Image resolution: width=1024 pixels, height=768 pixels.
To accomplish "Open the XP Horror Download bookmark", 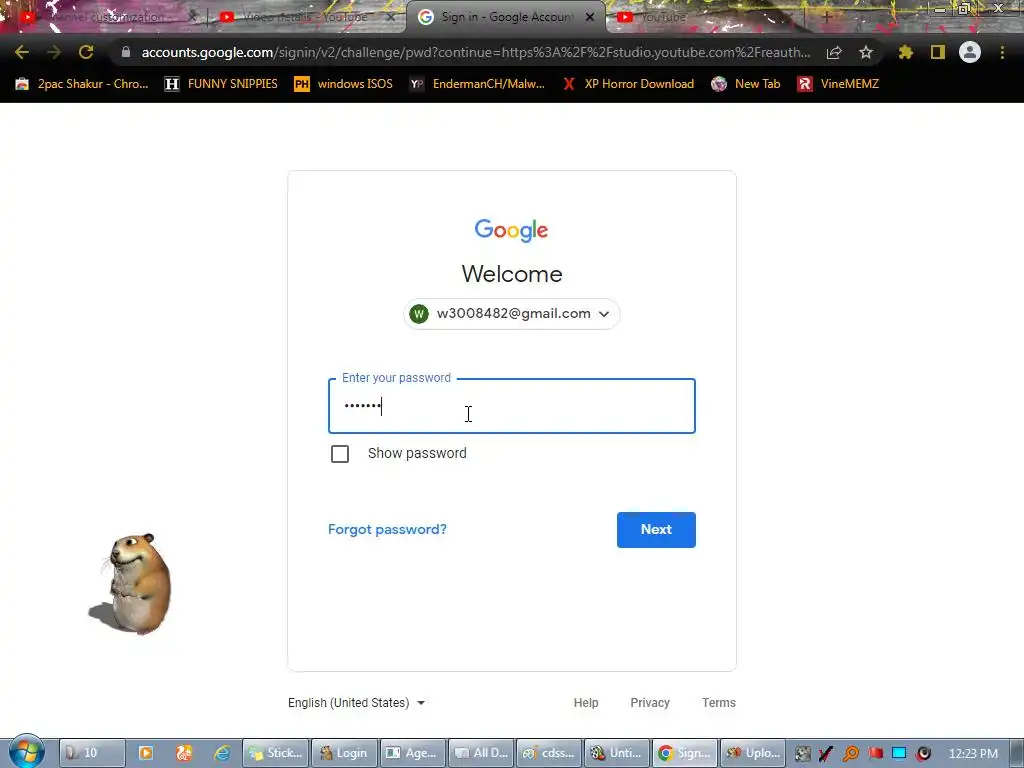I will click(x=629, y=84).
